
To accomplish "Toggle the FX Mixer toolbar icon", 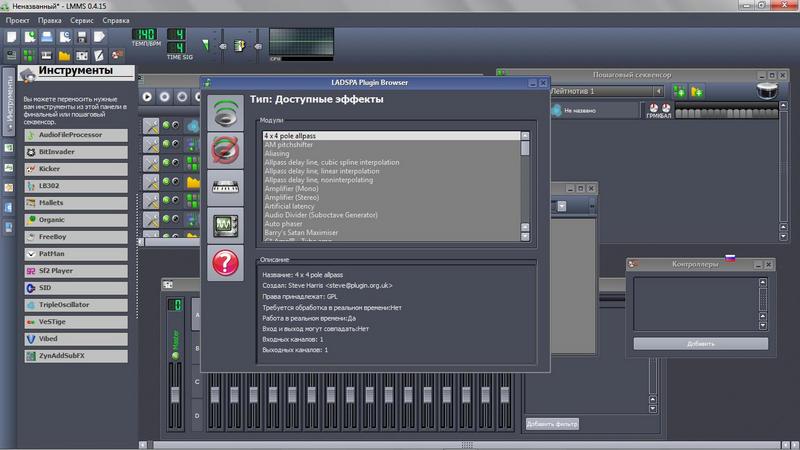I will coord(82,55).
